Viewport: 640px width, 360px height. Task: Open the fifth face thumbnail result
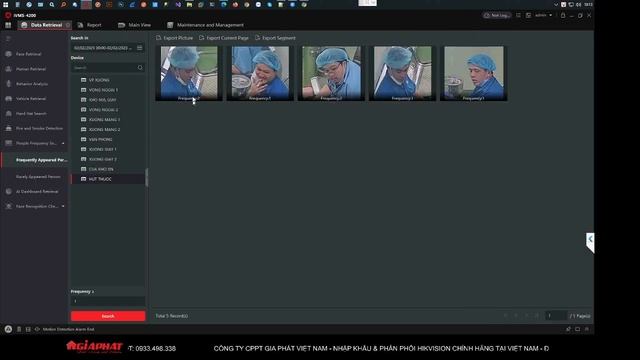473,73
